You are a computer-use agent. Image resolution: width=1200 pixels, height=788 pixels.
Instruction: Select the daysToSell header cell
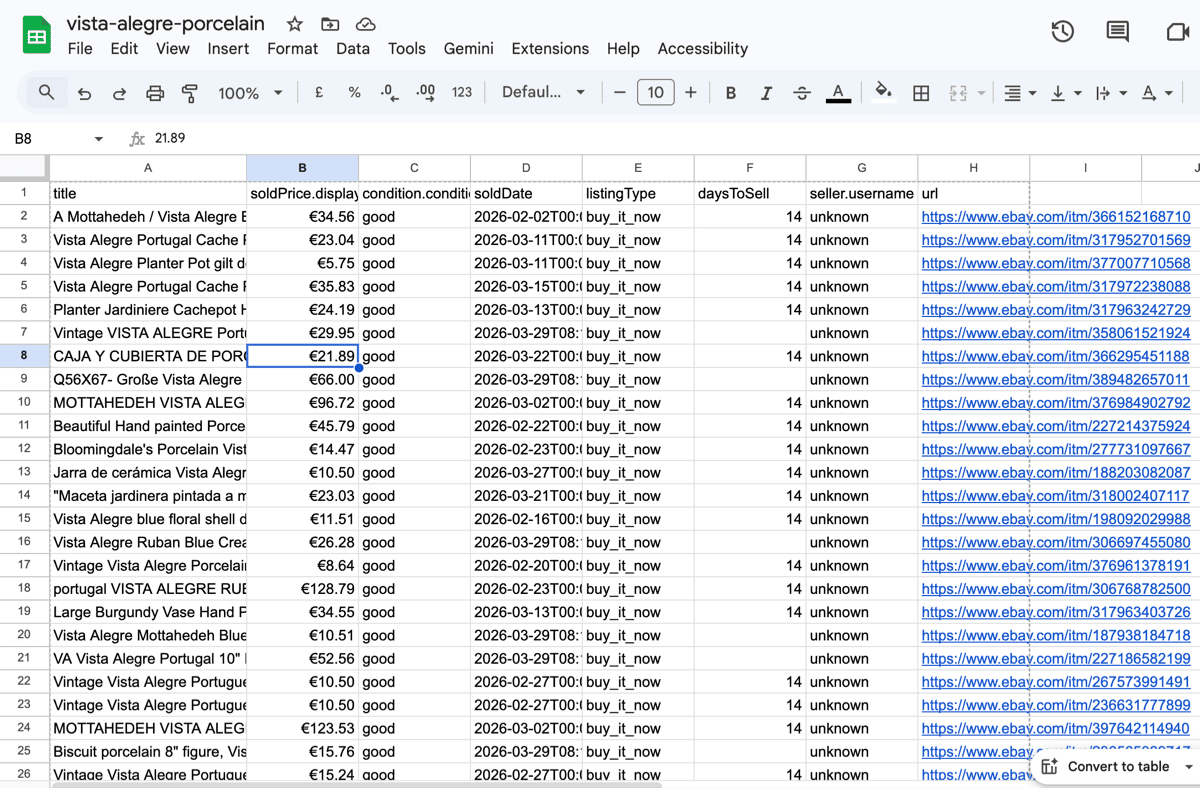pos(750,193)
